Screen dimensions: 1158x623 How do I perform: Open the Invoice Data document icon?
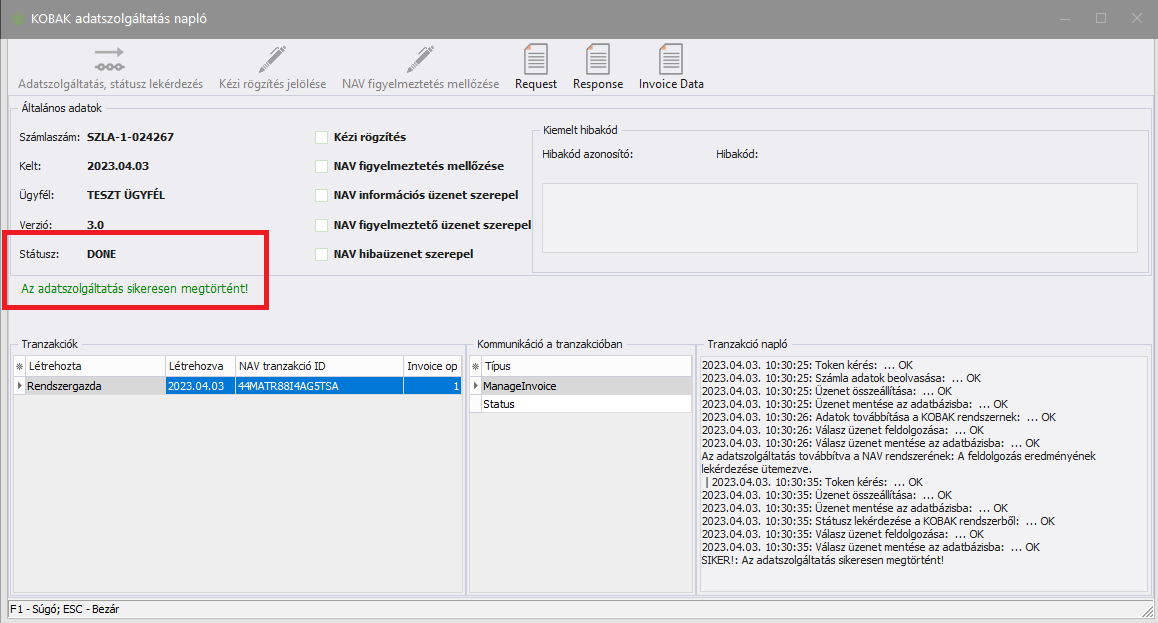pyautogui.click(x=671, y=59)
